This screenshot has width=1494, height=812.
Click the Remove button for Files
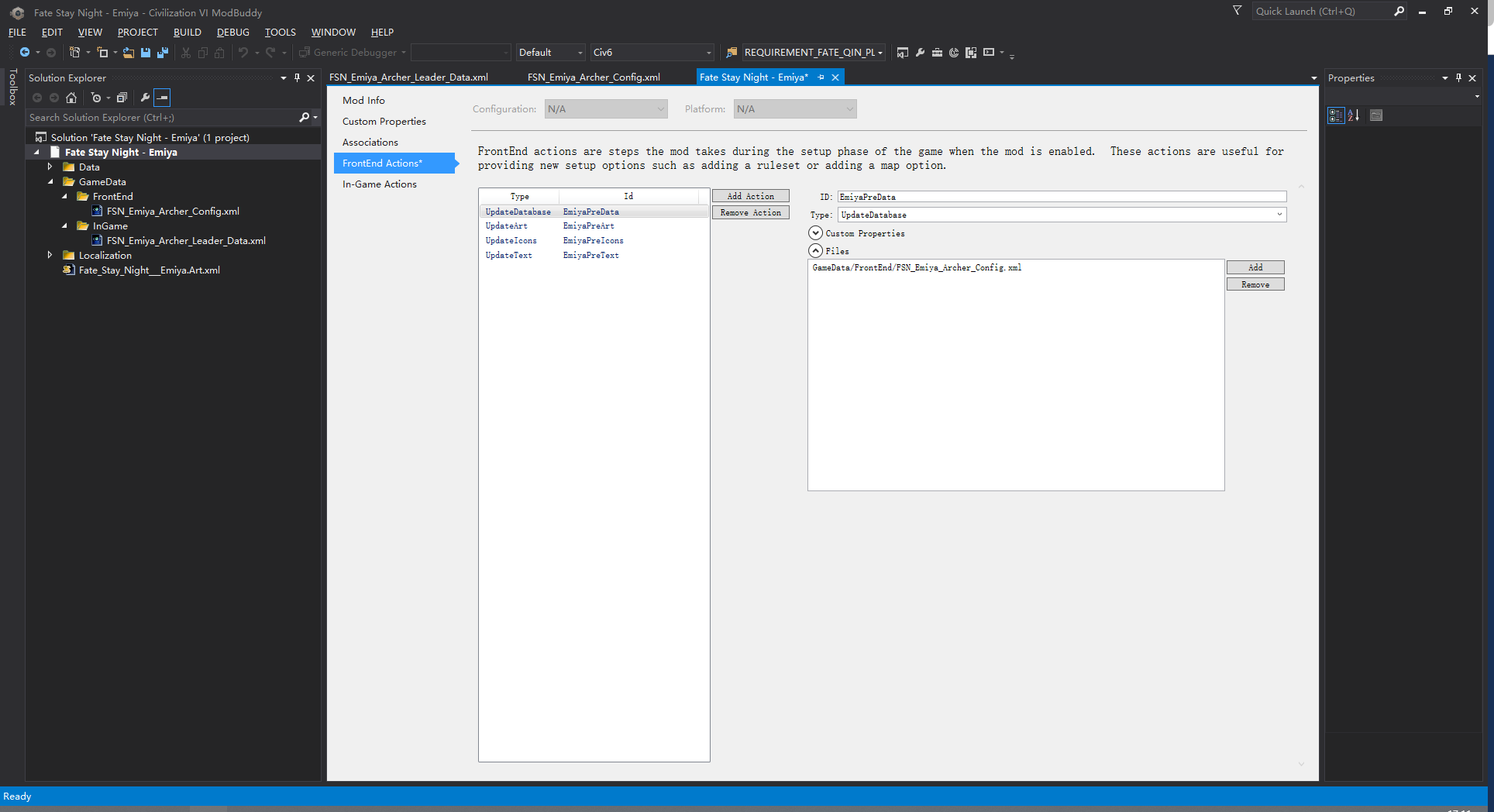[1255, 285]
